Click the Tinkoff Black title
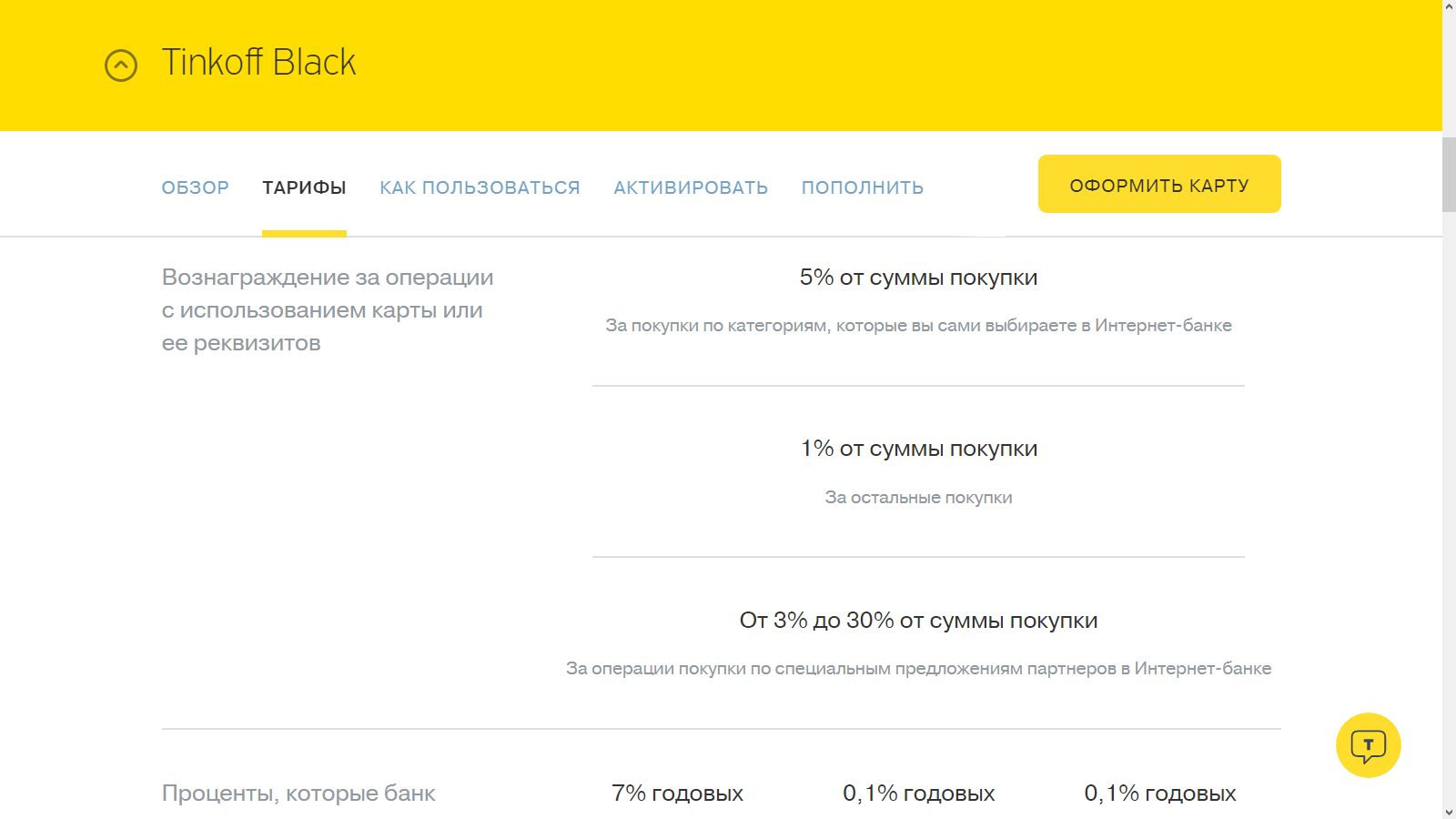1456x819 pixels. pyautogui.click(x=258, y=63)
